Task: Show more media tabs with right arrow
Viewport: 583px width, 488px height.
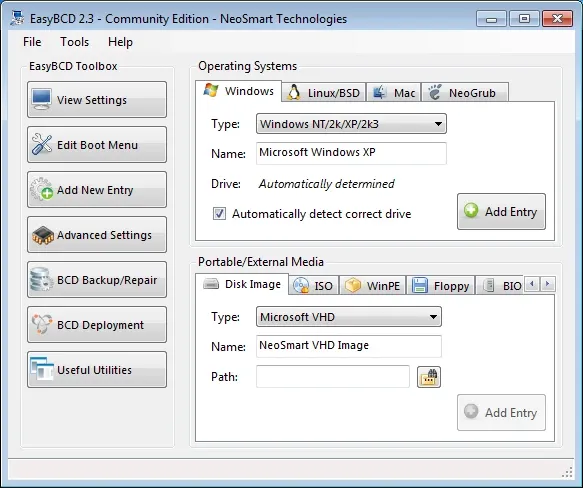Action: pos(547,284)
